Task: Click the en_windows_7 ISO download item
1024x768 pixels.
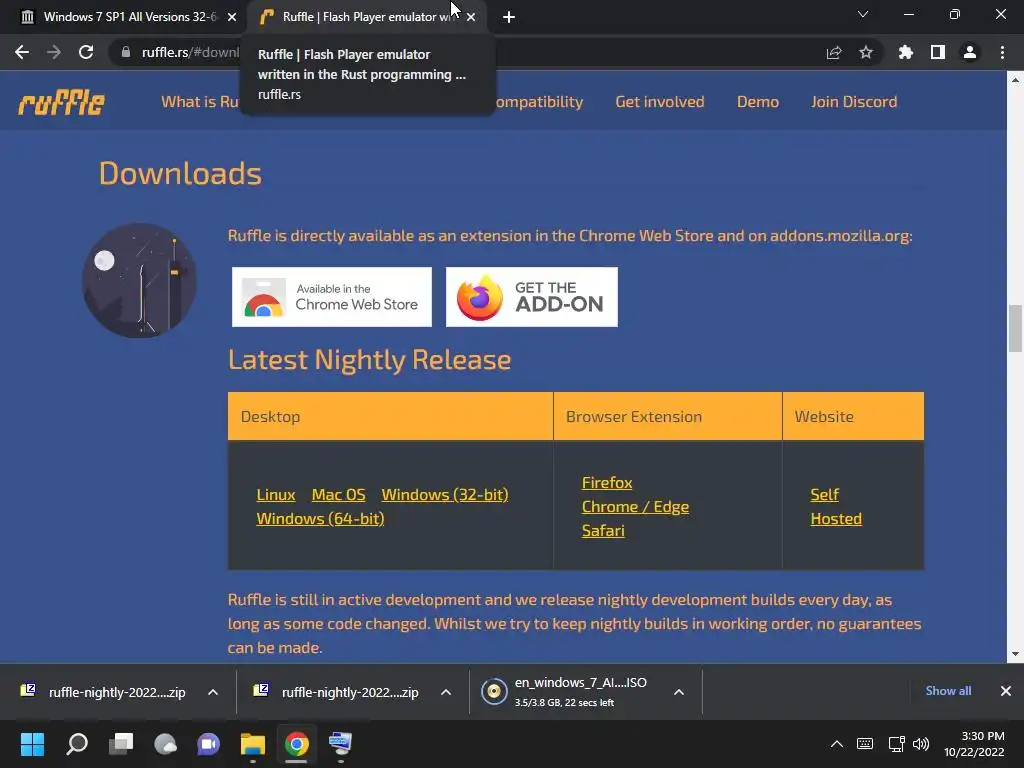Action: tap(566, 692)
